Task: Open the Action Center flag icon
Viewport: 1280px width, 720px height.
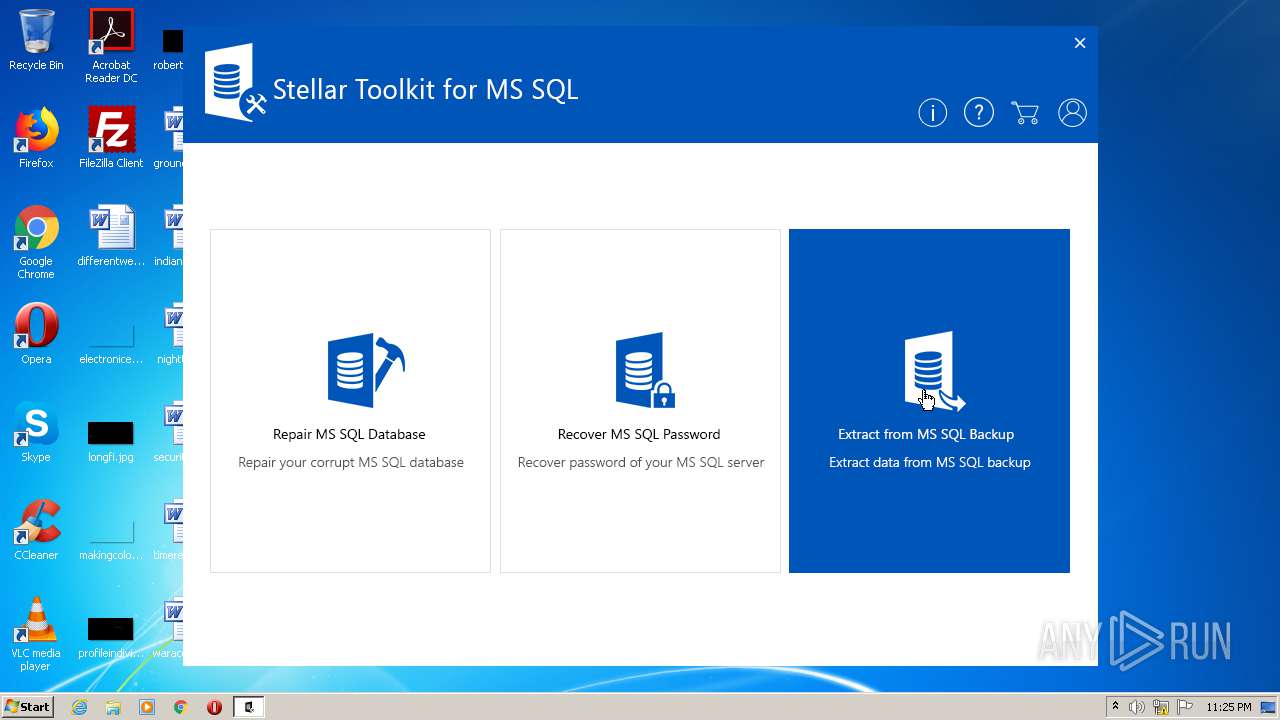Action: click(x=1185, y=707)
